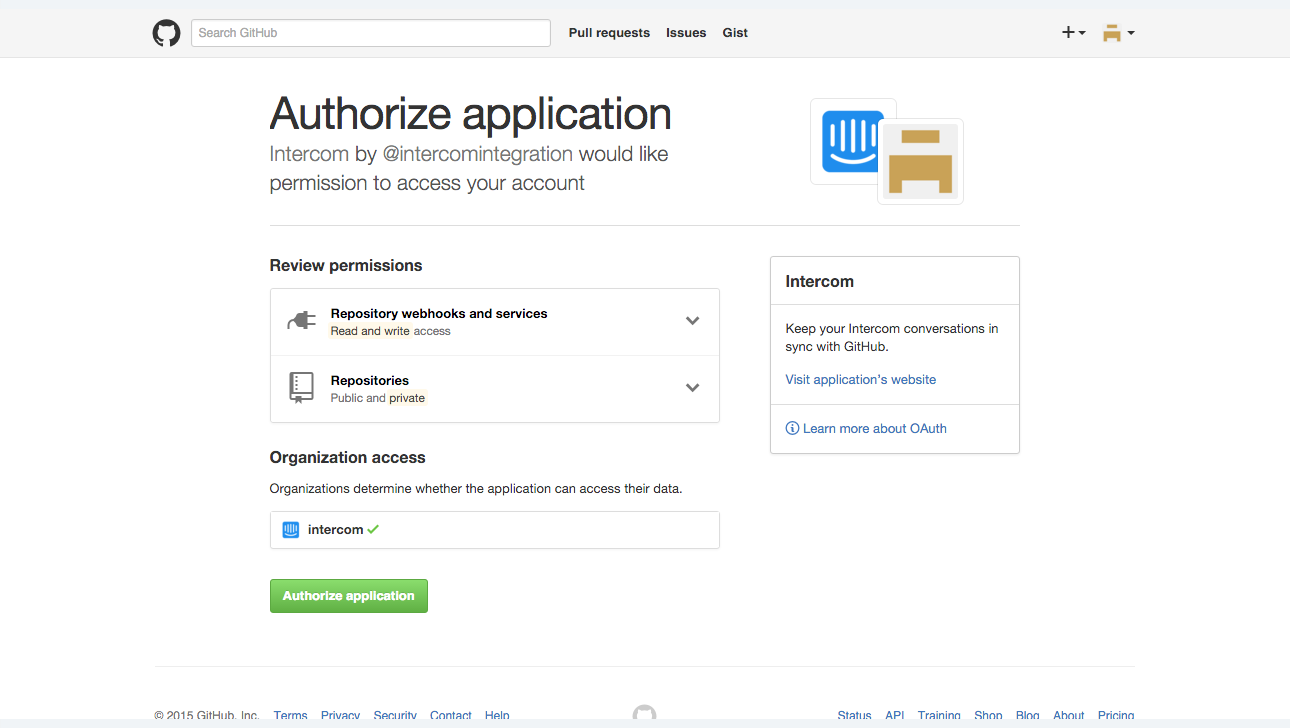Open the GitHub Octocat logo home
1290x728 pixels.
point(166,33)
